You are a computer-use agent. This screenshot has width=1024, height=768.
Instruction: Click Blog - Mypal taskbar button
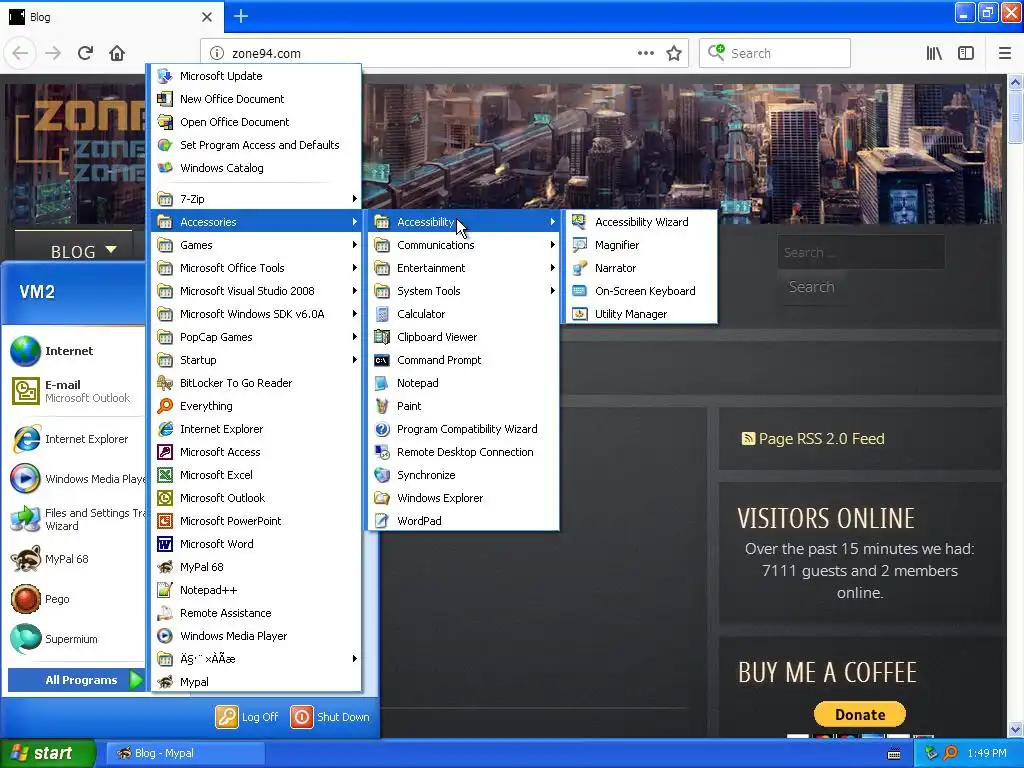tap(185, 753)
